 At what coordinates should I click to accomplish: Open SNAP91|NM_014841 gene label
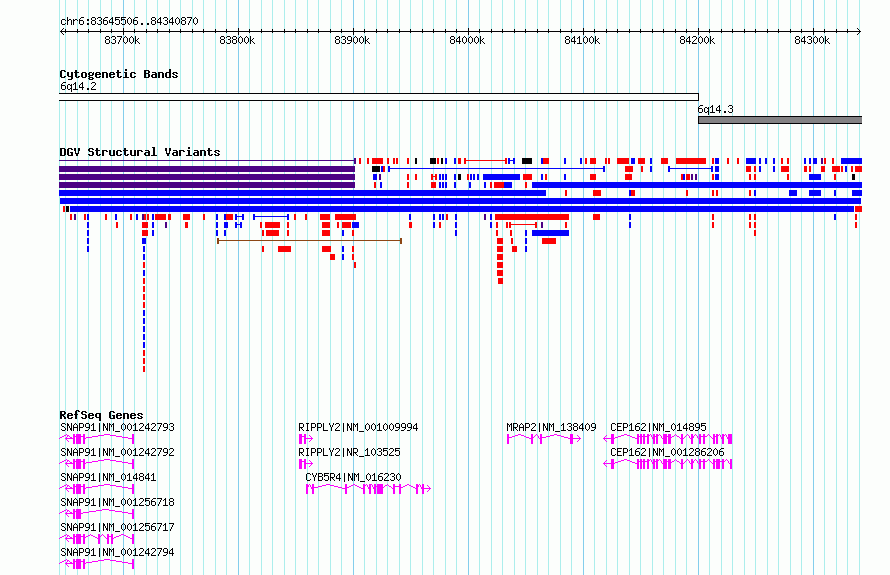tap(108, 477)
